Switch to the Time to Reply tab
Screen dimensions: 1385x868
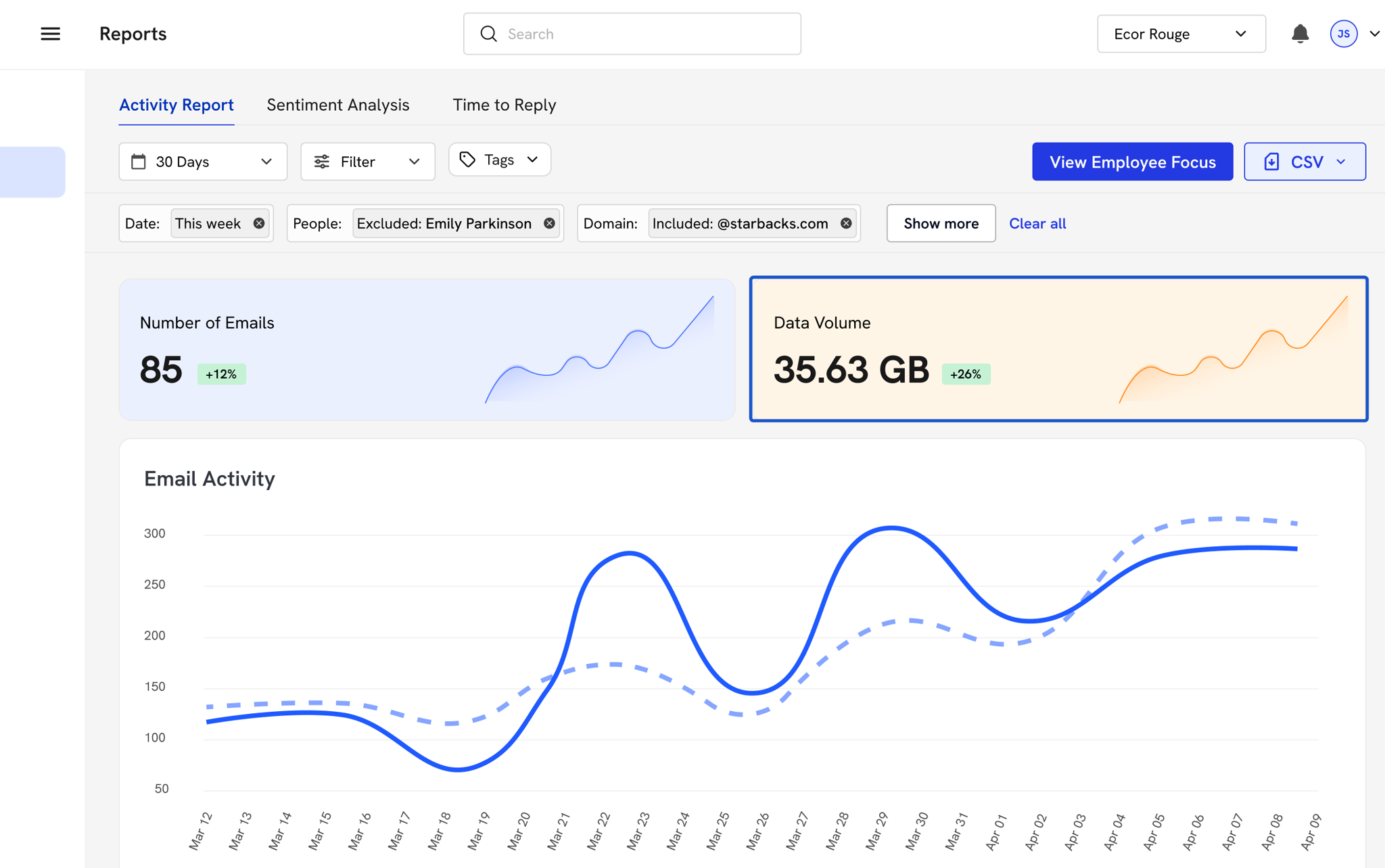(x=504, y=105)
